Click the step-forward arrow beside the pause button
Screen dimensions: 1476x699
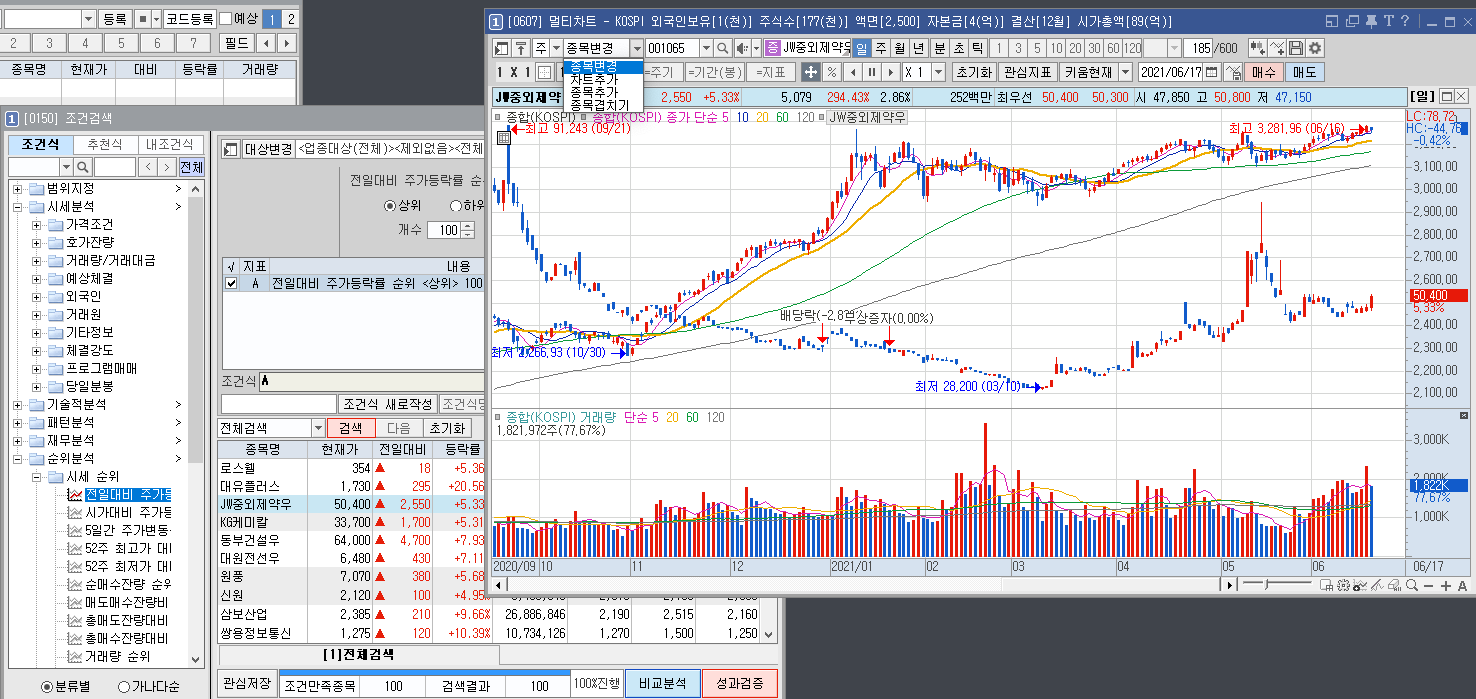(x=890, y=72)
